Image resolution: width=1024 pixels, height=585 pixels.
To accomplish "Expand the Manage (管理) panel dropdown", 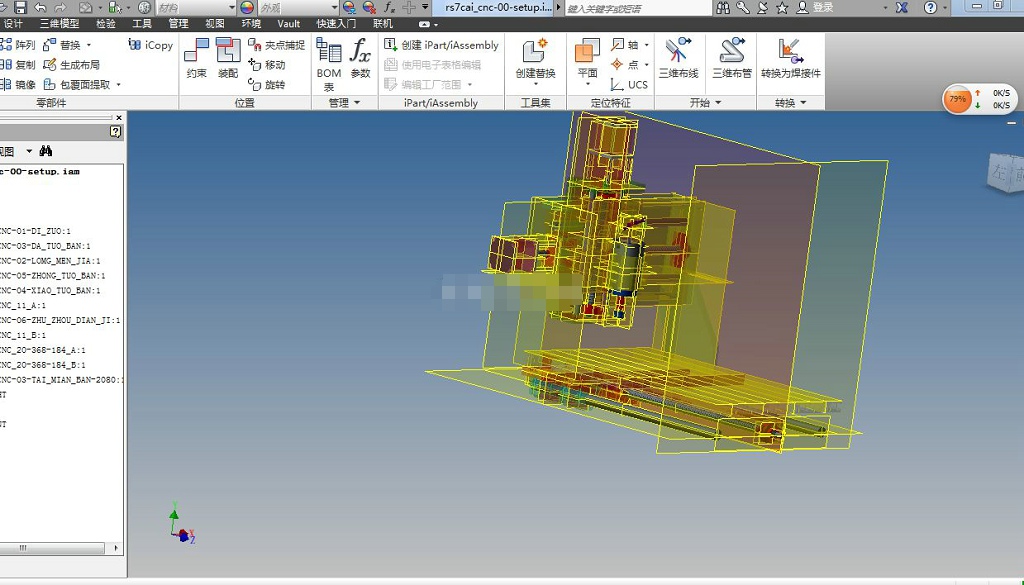I will click(344, 103).
